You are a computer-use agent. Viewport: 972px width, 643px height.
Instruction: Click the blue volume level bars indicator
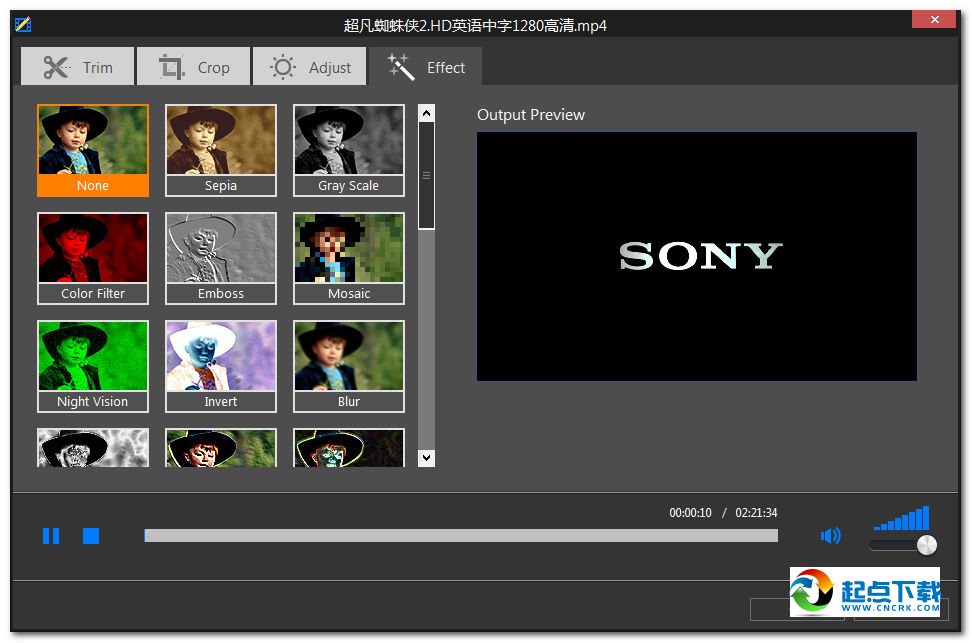tap(901, 518)
